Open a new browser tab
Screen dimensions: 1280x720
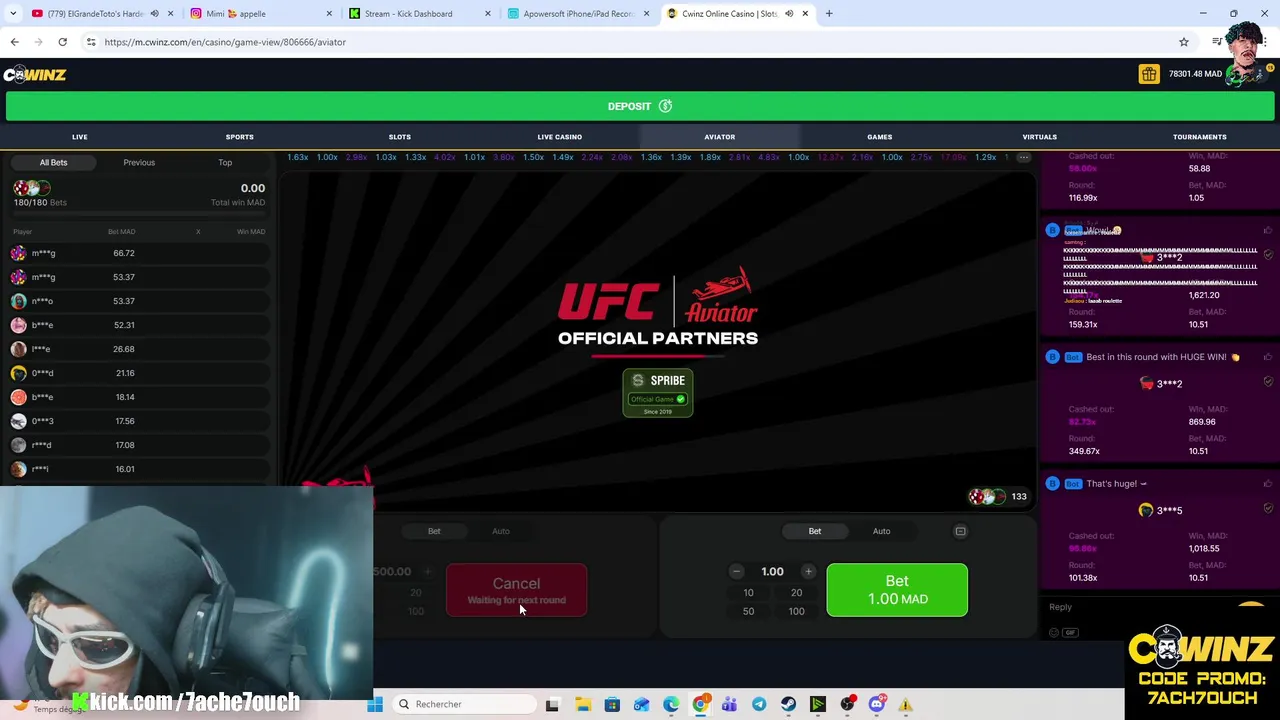tap(829, 14)
